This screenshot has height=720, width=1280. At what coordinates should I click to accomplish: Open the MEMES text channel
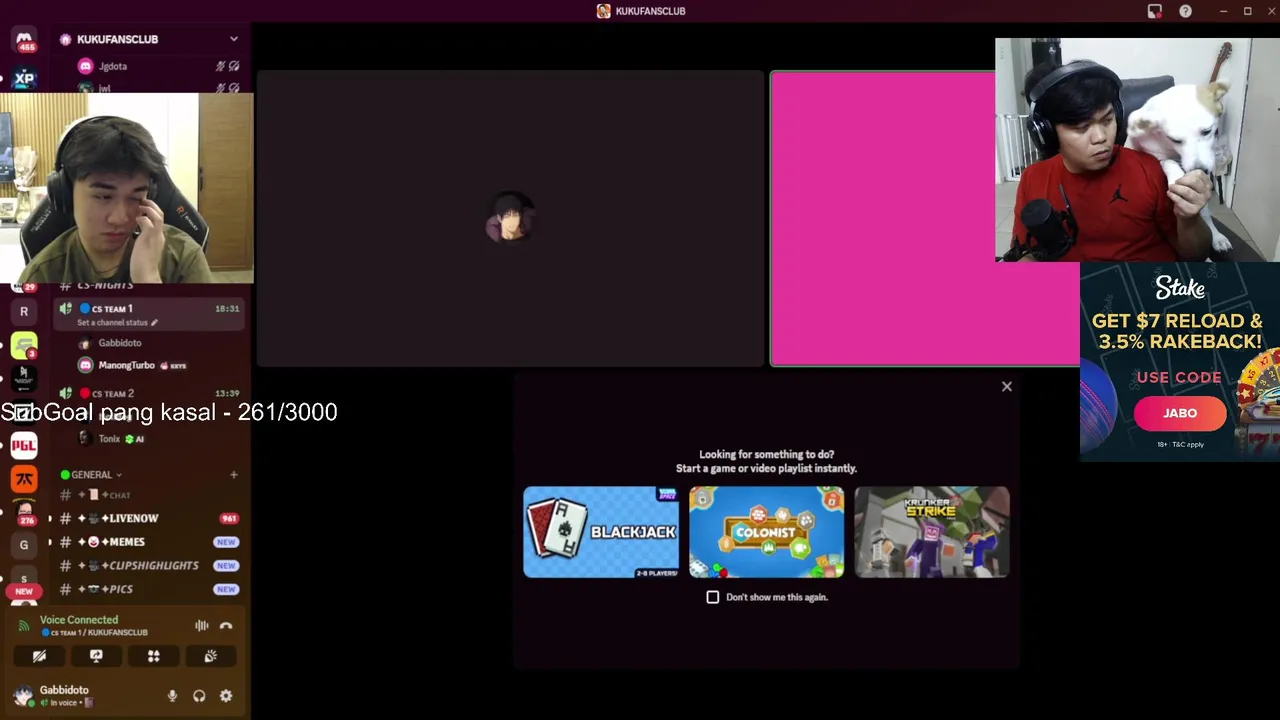150,542
